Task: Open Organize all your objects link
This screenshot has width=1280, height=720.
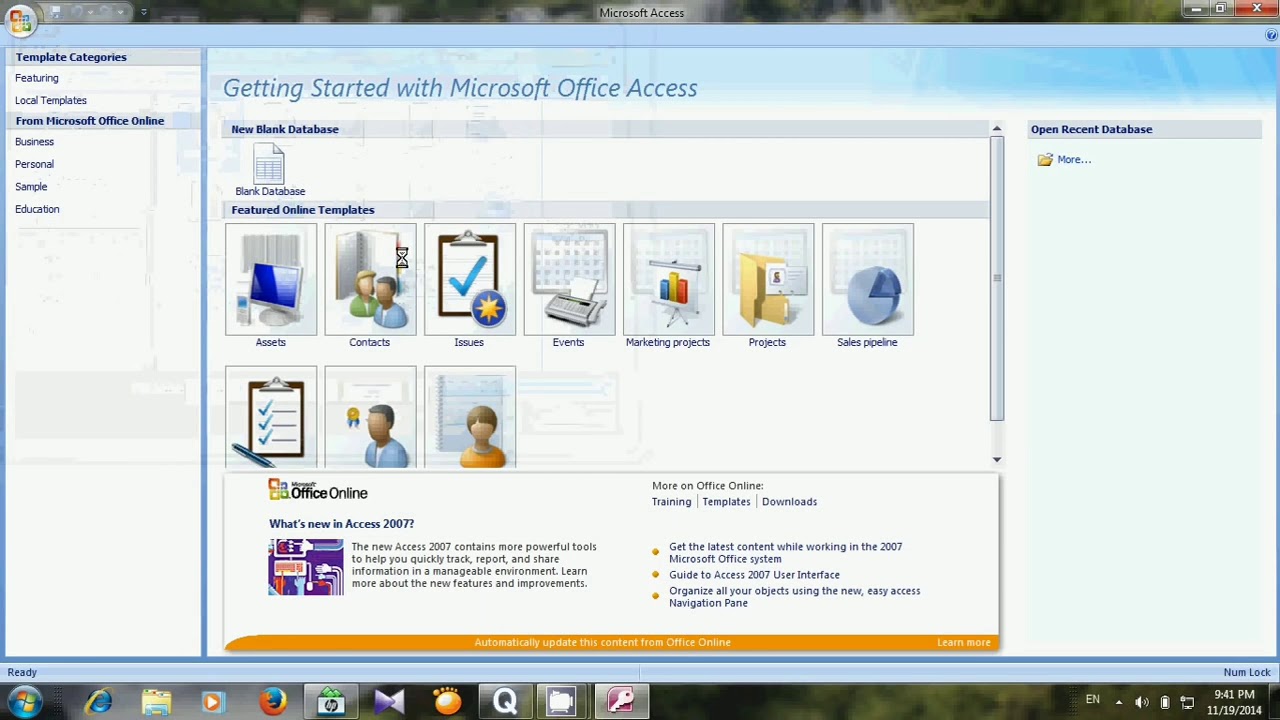Action: pos(794,597)
